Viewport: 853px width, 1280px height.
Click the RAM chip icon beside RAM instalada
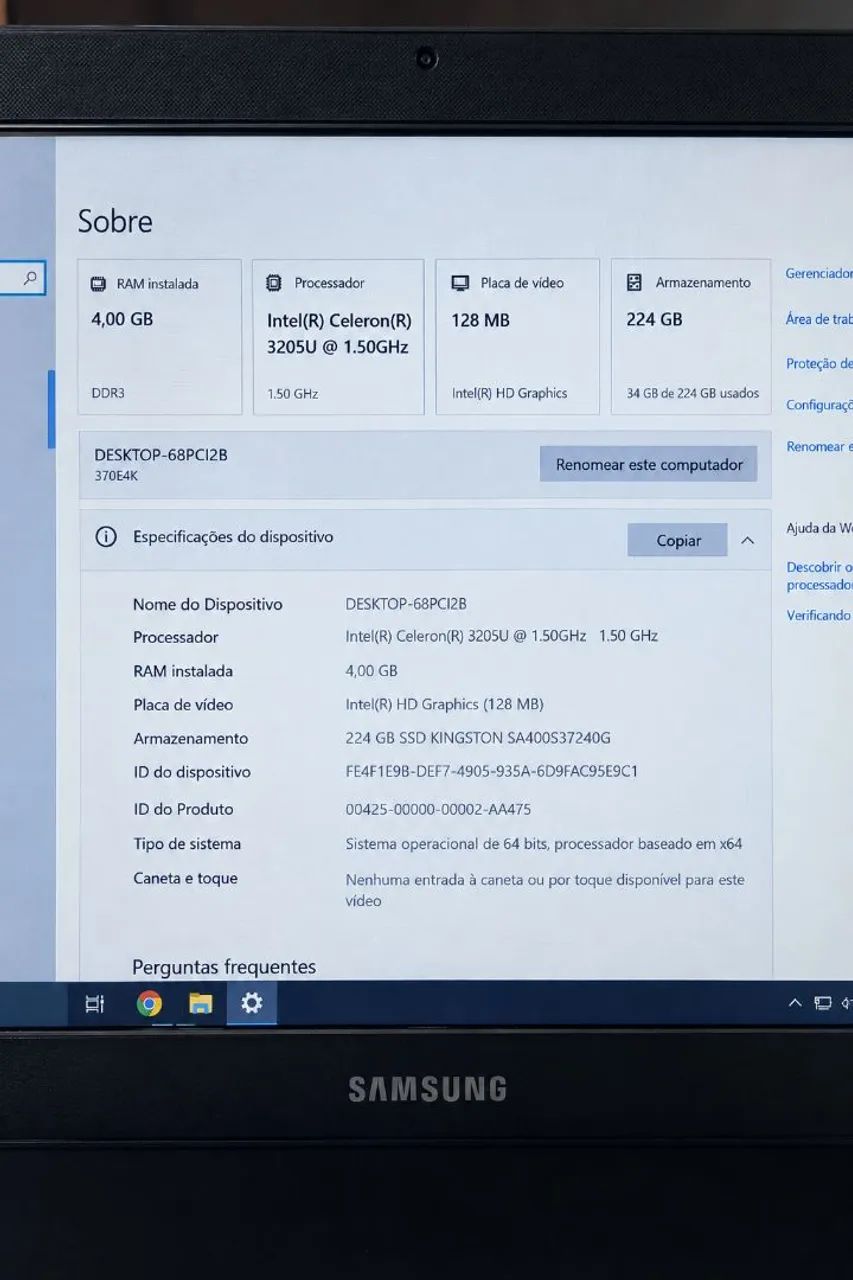(x=98, y=284)
